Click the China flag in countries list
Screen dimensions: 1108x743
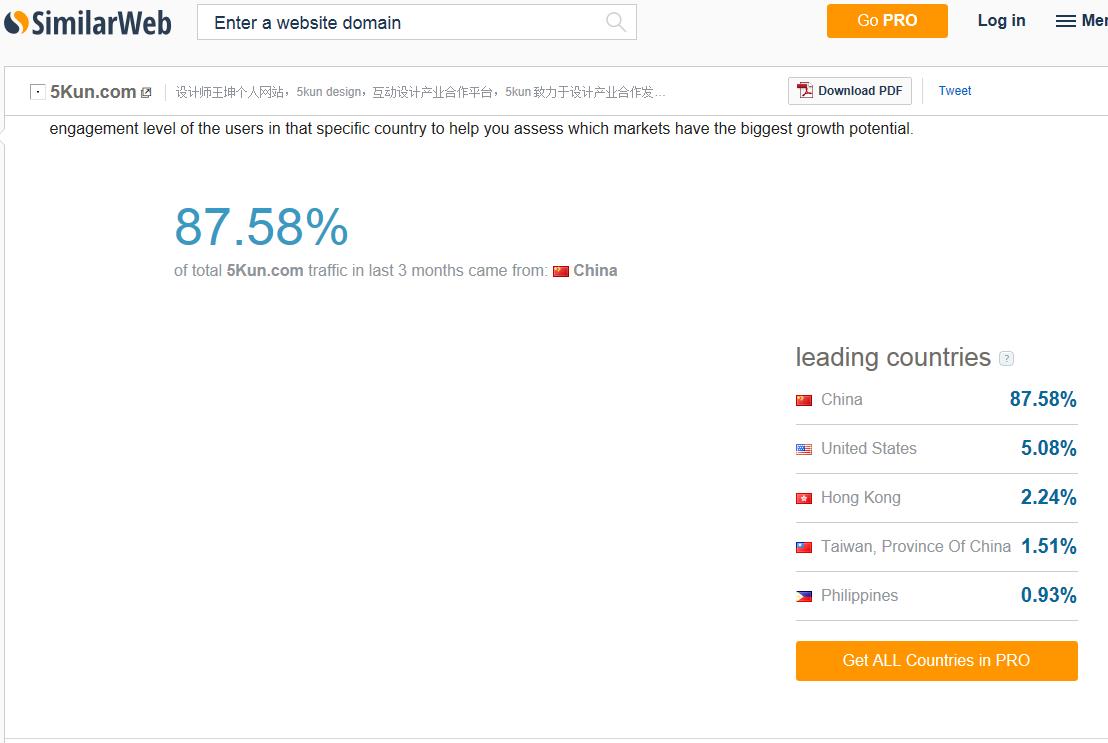(803, 400)
